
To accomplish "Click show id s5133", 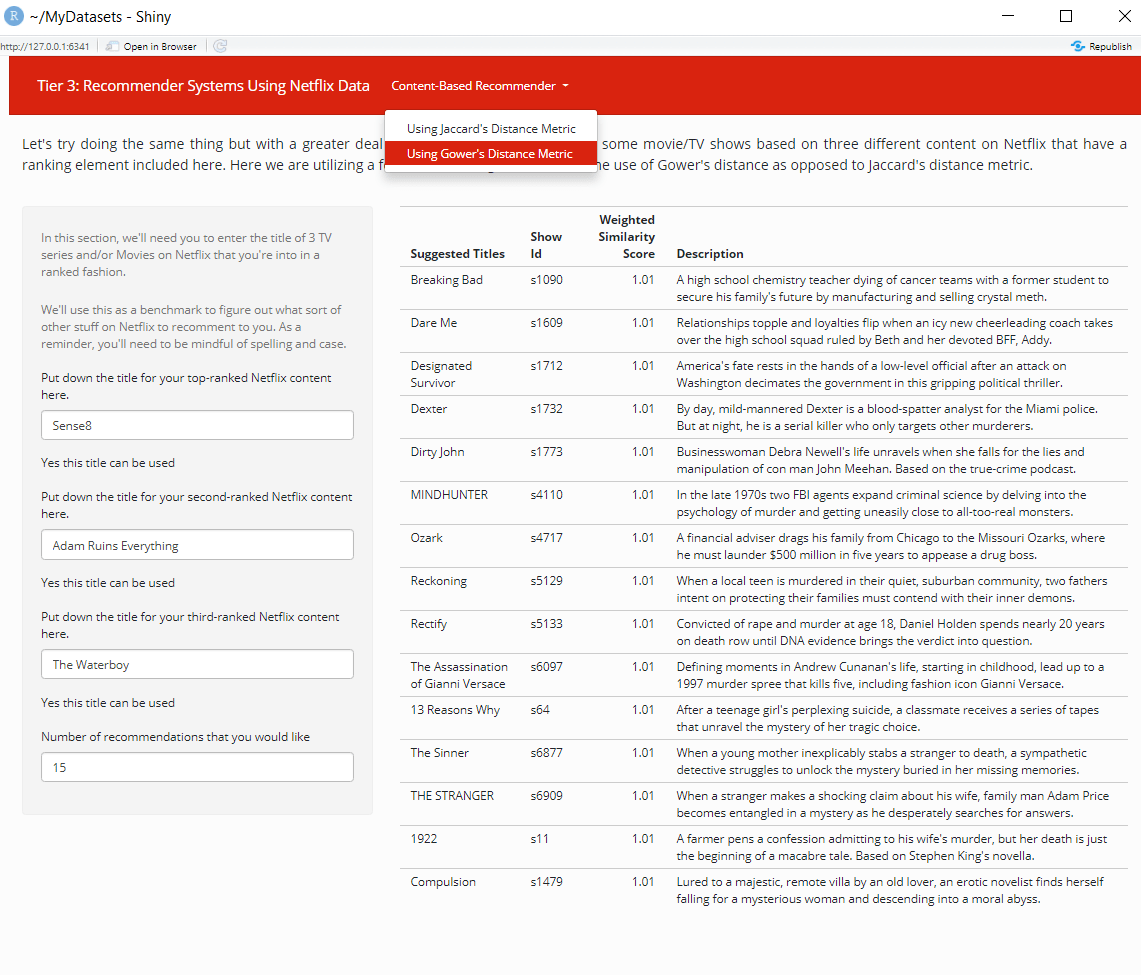I will [x=546, y=624].
